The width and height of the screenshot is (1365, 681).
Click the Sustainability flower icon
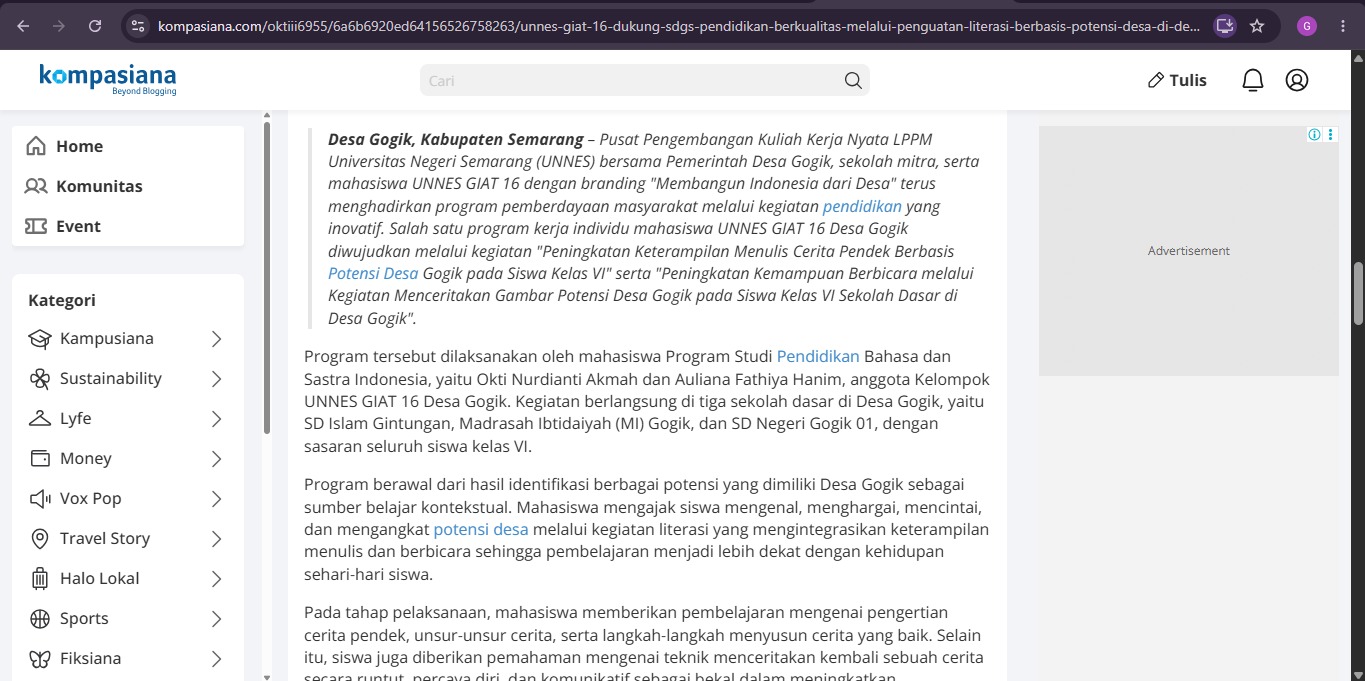point(40,379)
